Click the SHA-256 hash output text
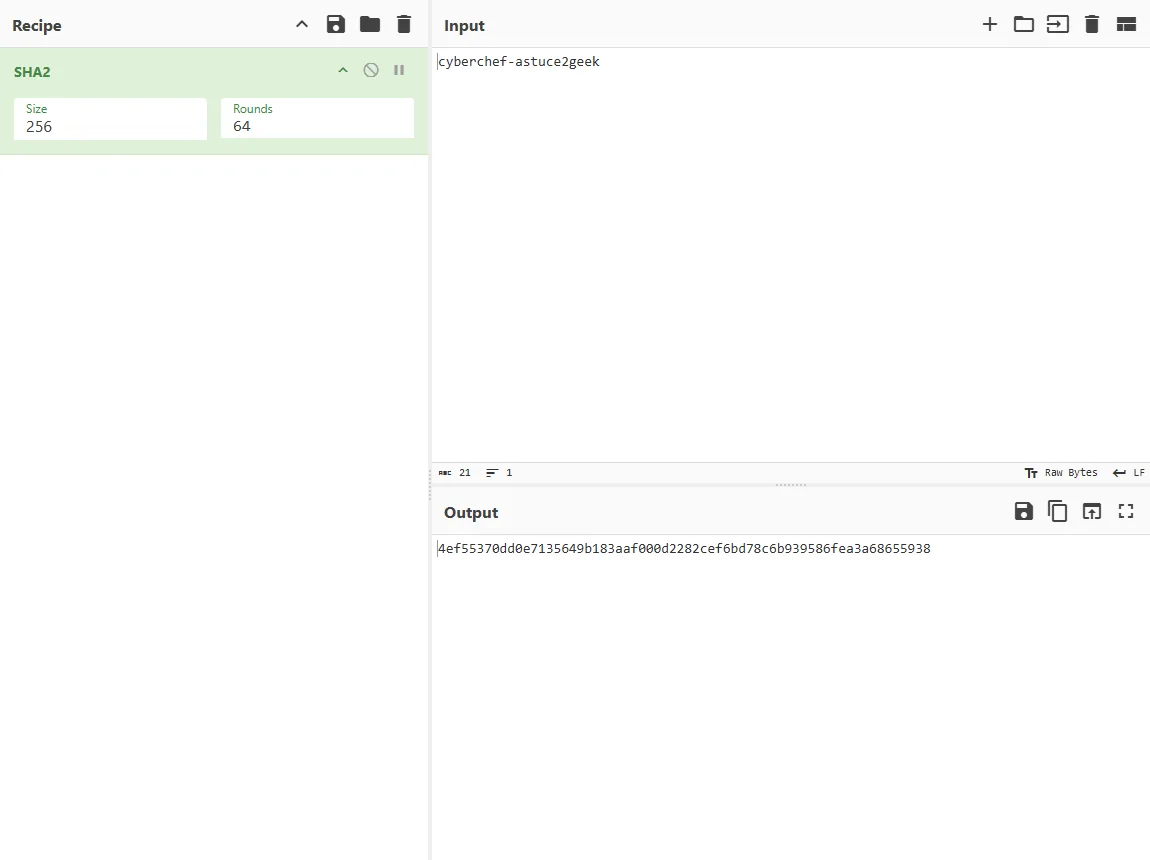1150x860 pixels. coord(684,548)
